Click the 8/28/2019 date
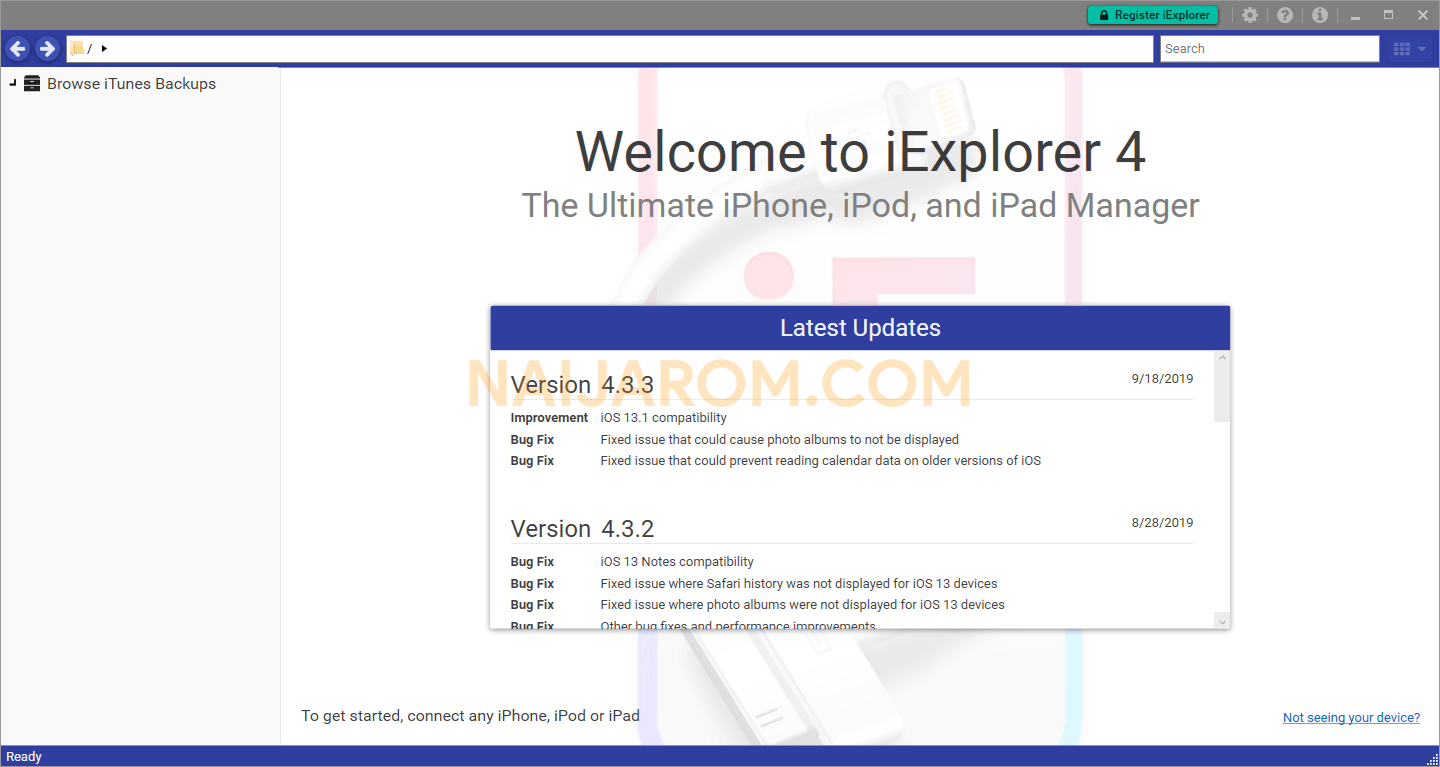Viewport: 1440px width, 767px height. tap(1162, 523)
